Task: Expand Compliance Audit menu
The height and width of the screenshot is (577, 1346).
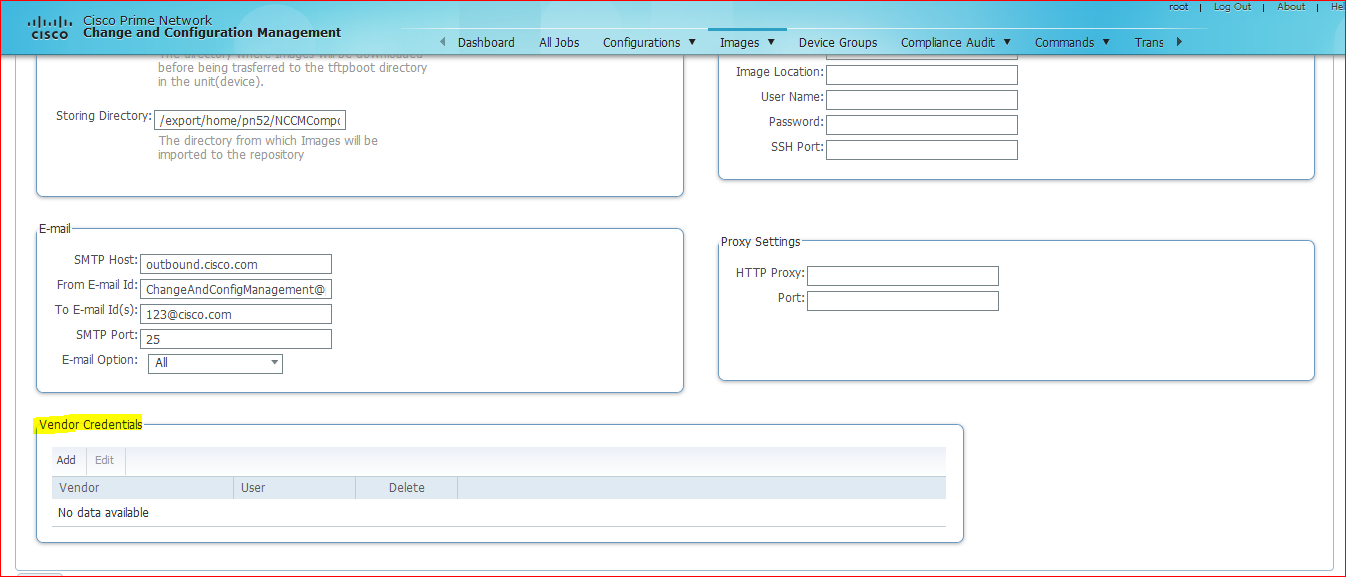Action: coord(956,42)
